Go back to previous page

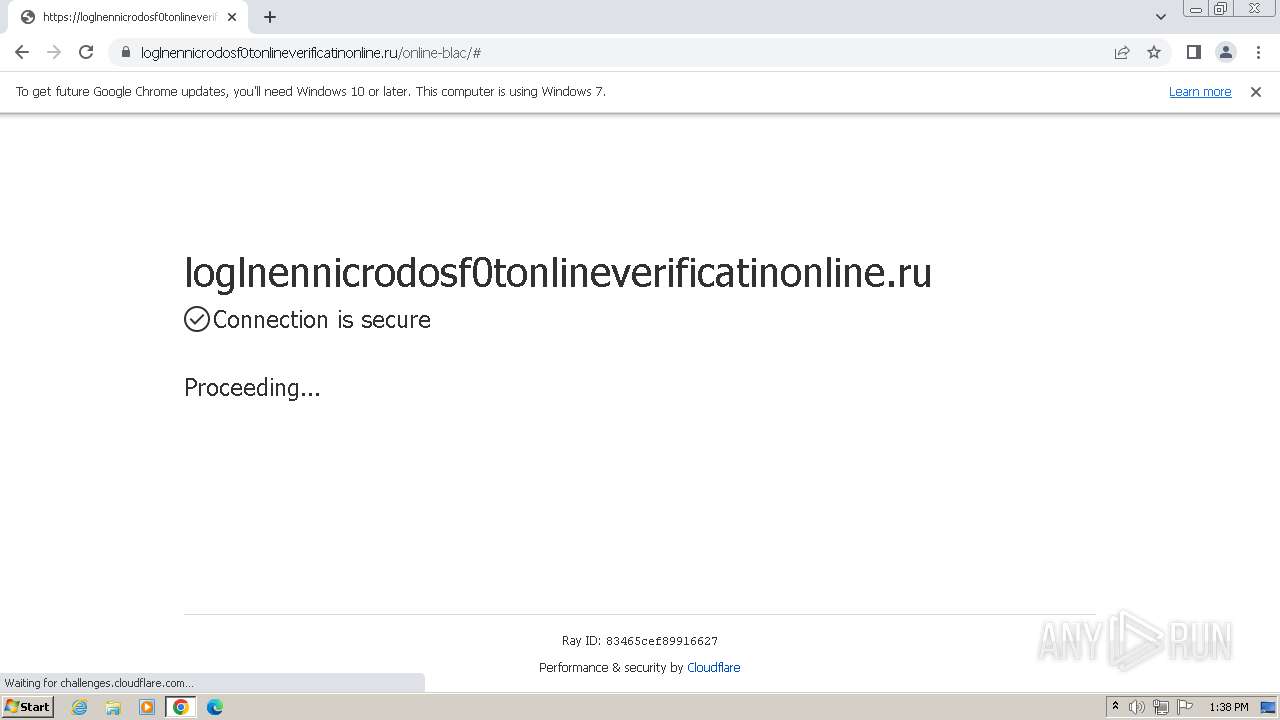pos(22,52)
